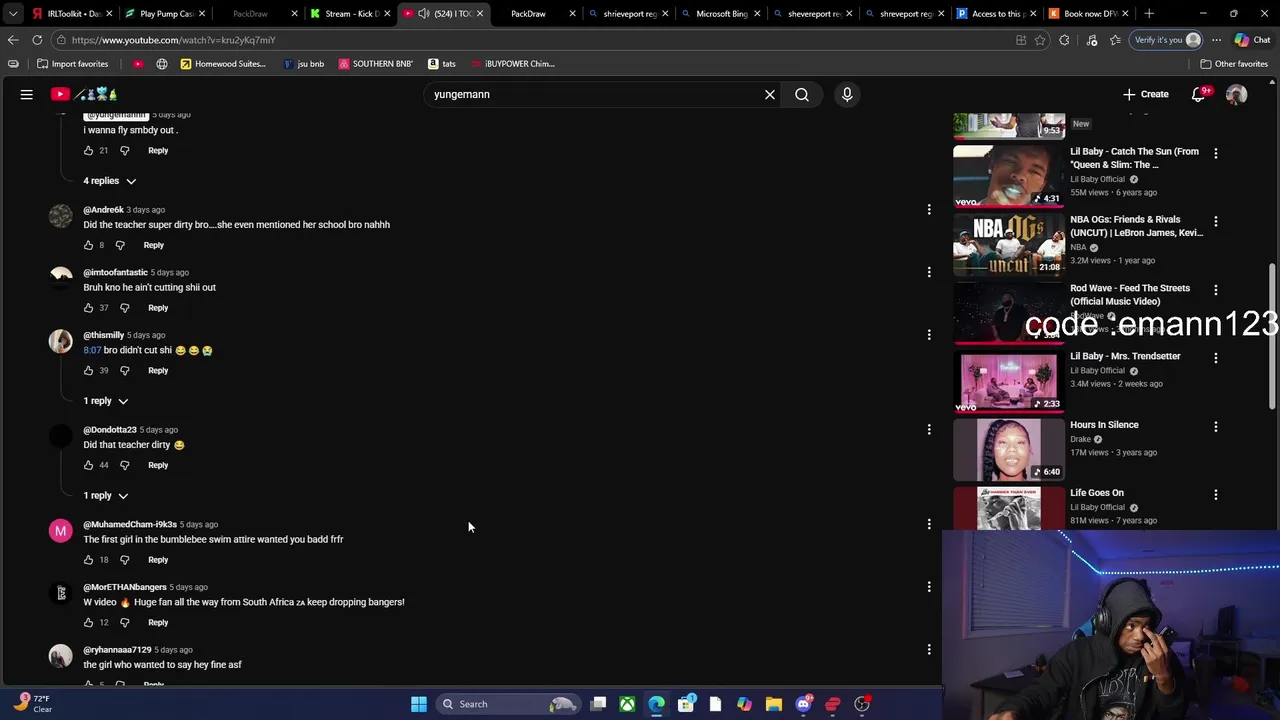
Task: Open options menu for @Andre6k comment
Action: pyautogui.click(x=929, y=210)
